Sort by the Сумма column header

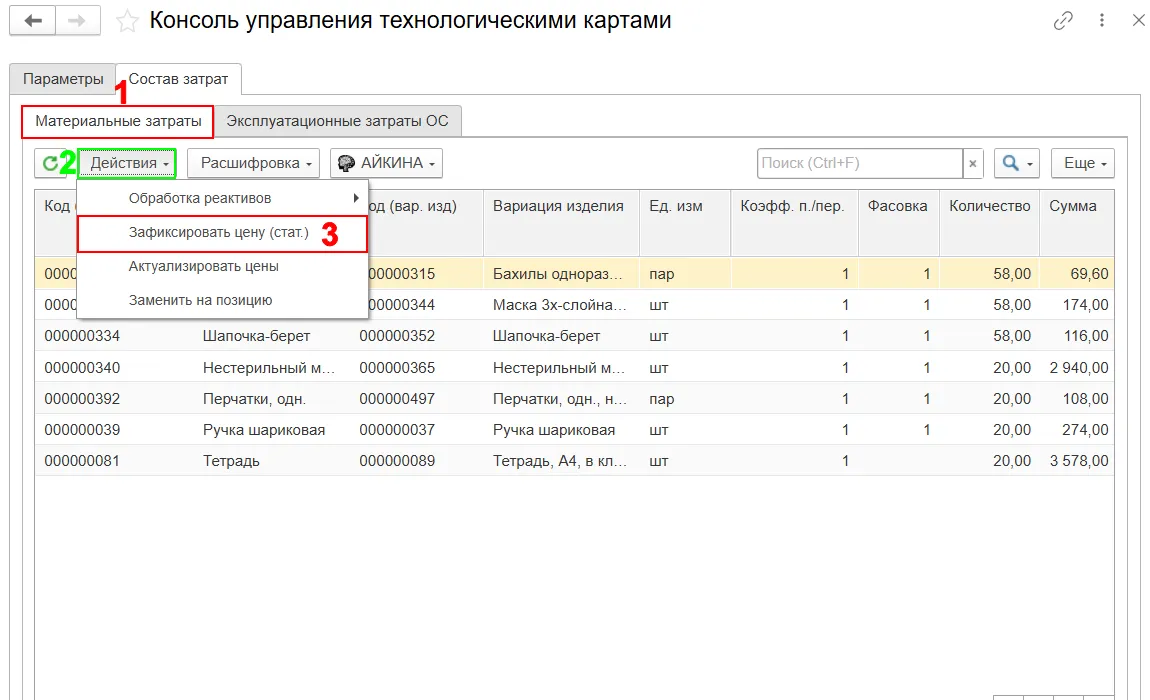(1077, 223)
